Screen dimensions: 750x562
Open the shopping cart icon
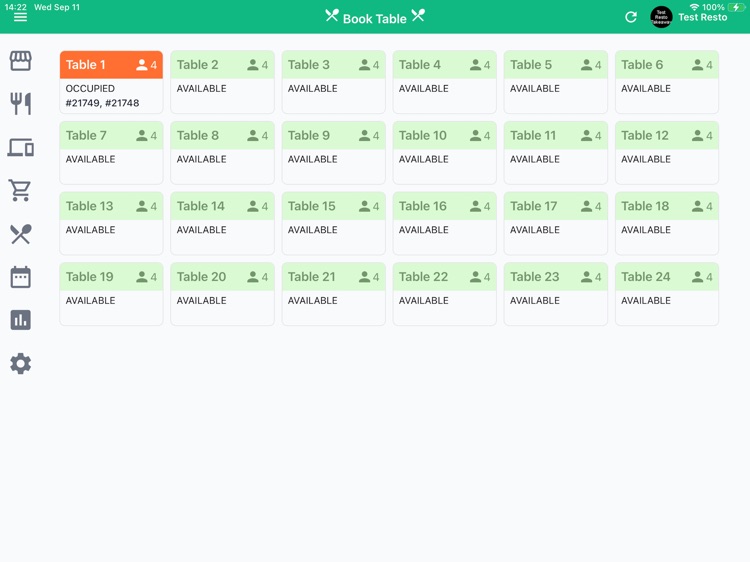pyautogui.click(x=21, y=190)
